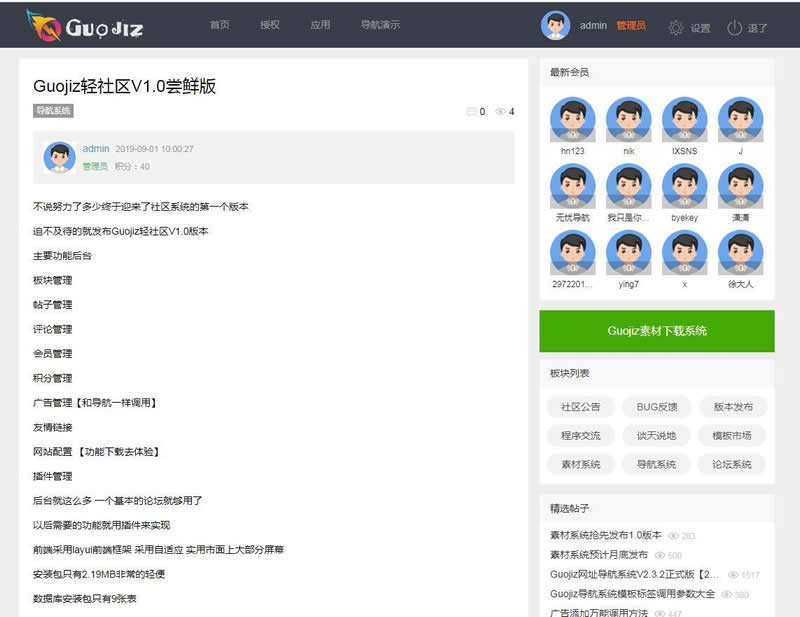Select the 社区公告 board tag
This screenshot has width=800, height=617.
580,407
